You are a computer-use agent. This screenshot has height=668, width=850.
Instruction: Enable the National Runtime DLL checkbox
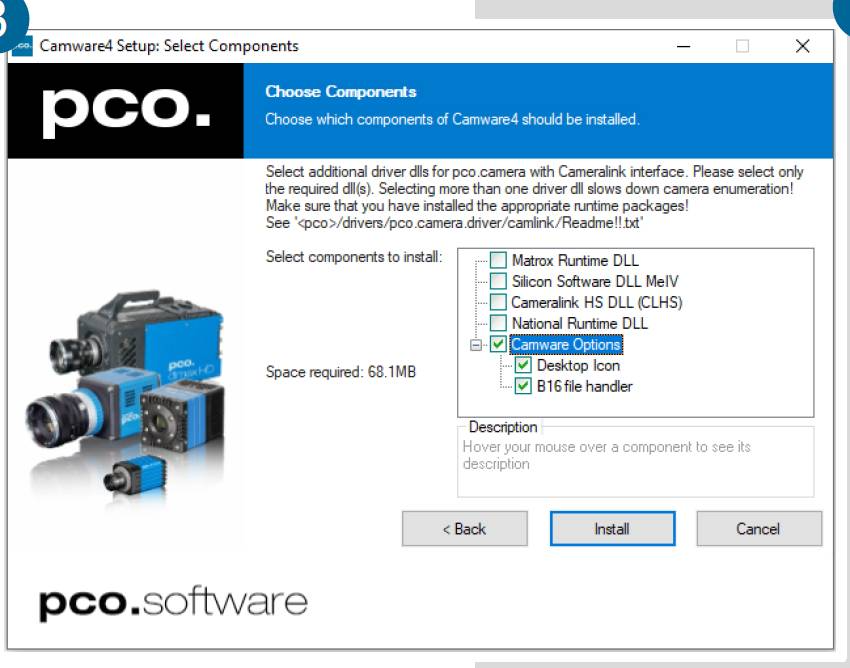499,324
